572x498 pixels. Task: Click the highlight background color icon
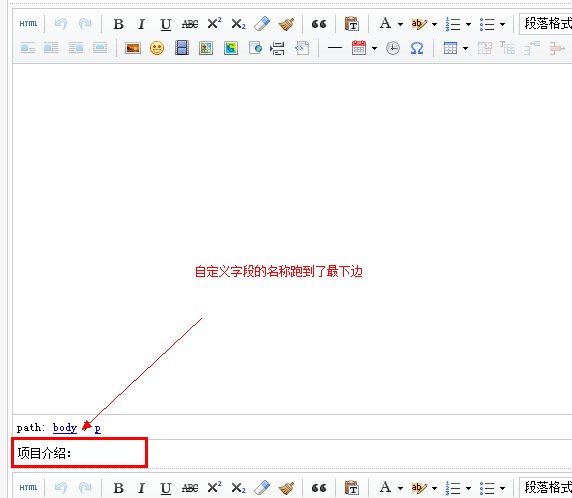pos(418,24)
